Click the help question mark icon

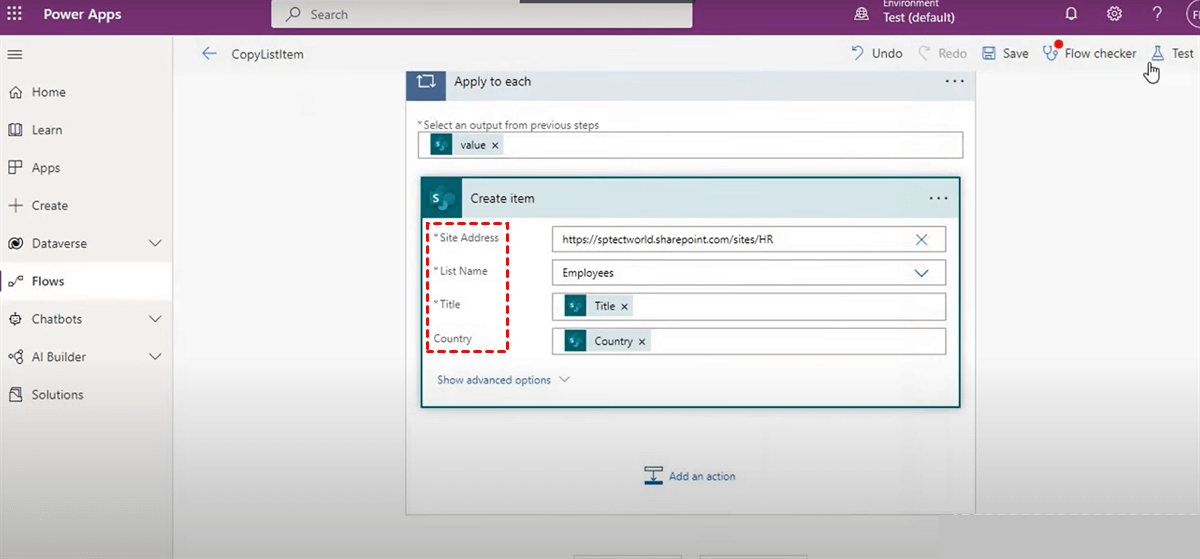pos(1157,14)
